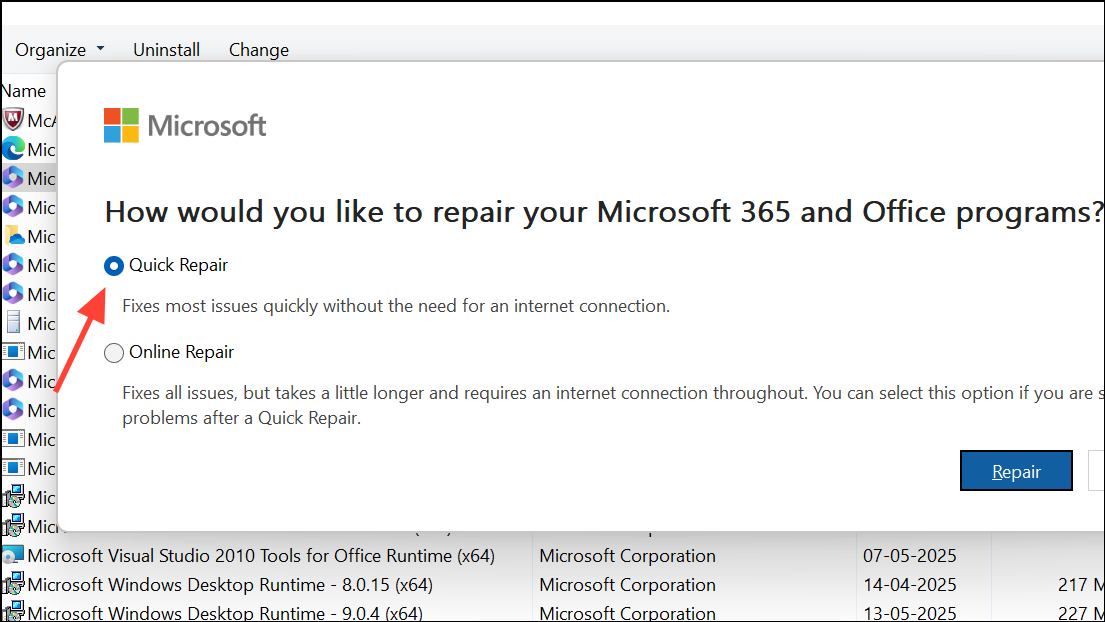Click the Desktop Runtime 9.0.4 installer icon
This screenshot has height=622, width=1105.
tap(13, 613)
